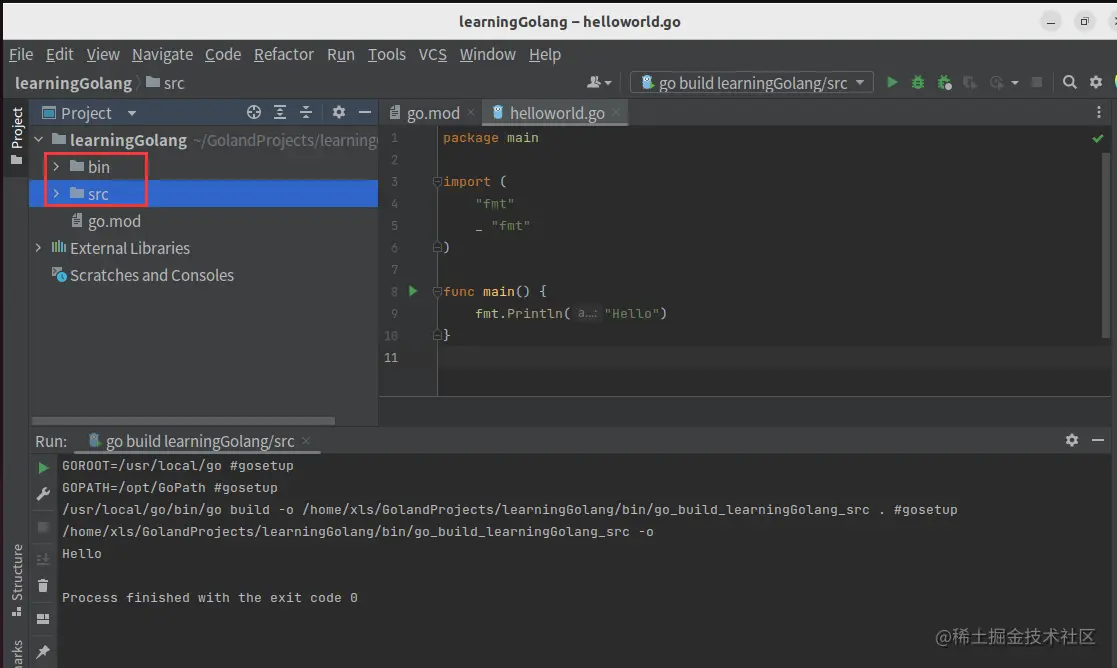Run with coverage from the toolbar
Screen dimensions: 1117x668
(x=945, y=83)
